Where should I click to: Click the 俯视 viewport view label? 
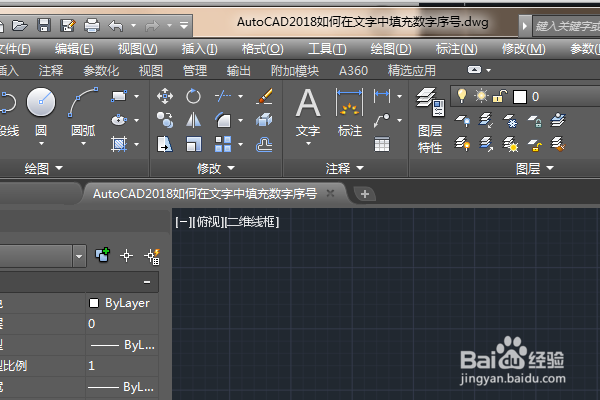click(x=209, y=222)
